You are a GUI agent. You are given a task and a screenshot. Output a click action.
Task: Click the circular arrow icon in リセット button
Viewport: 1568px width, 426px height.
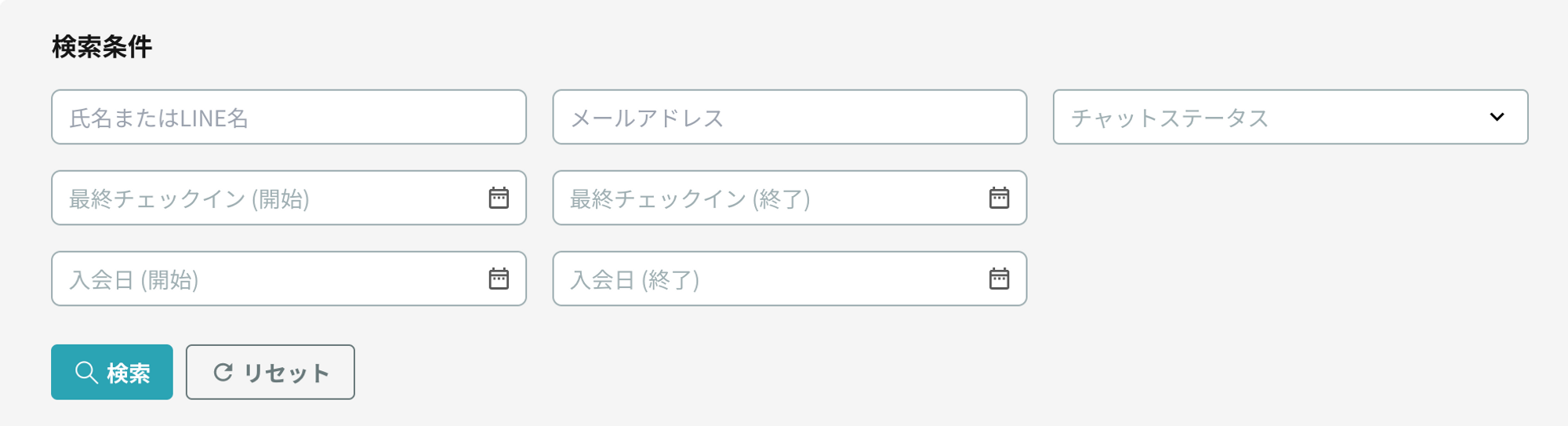pos(223,373)
